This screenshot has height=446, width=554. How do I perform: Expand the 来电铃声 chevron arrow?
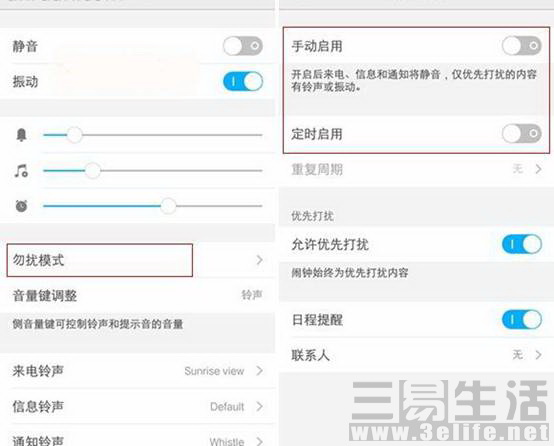260,371
